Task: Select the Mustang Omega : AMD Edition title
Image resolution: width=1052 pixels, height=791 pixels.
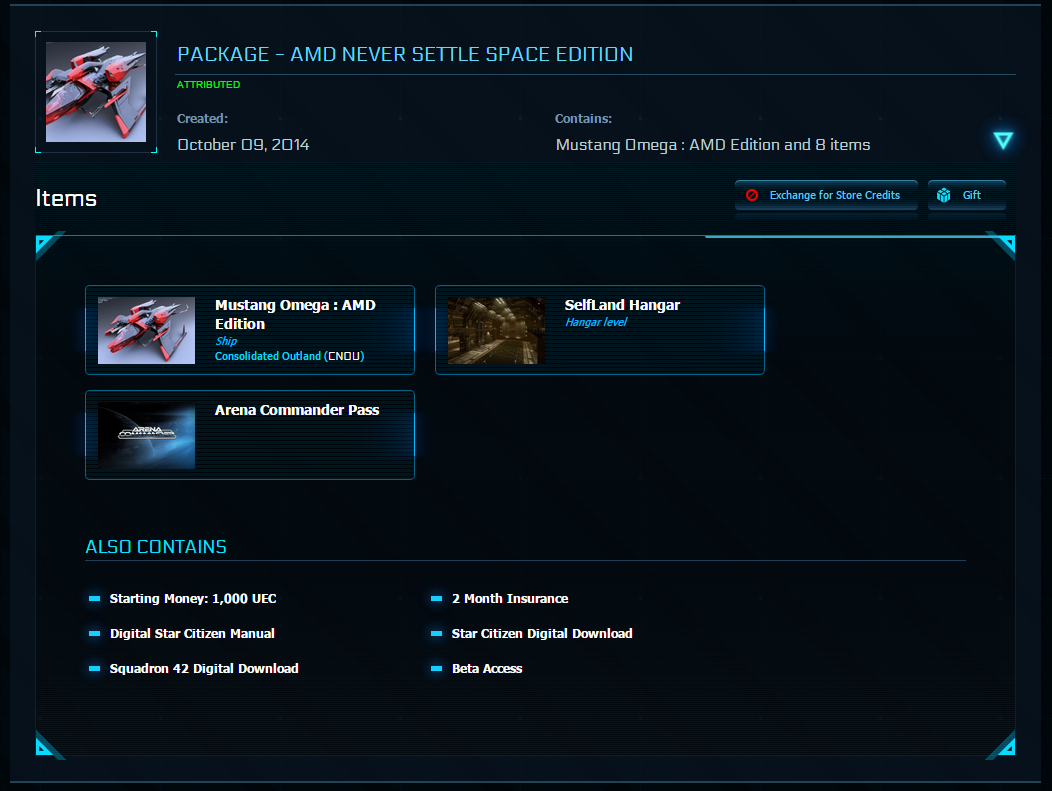Action: pos(295,314)
